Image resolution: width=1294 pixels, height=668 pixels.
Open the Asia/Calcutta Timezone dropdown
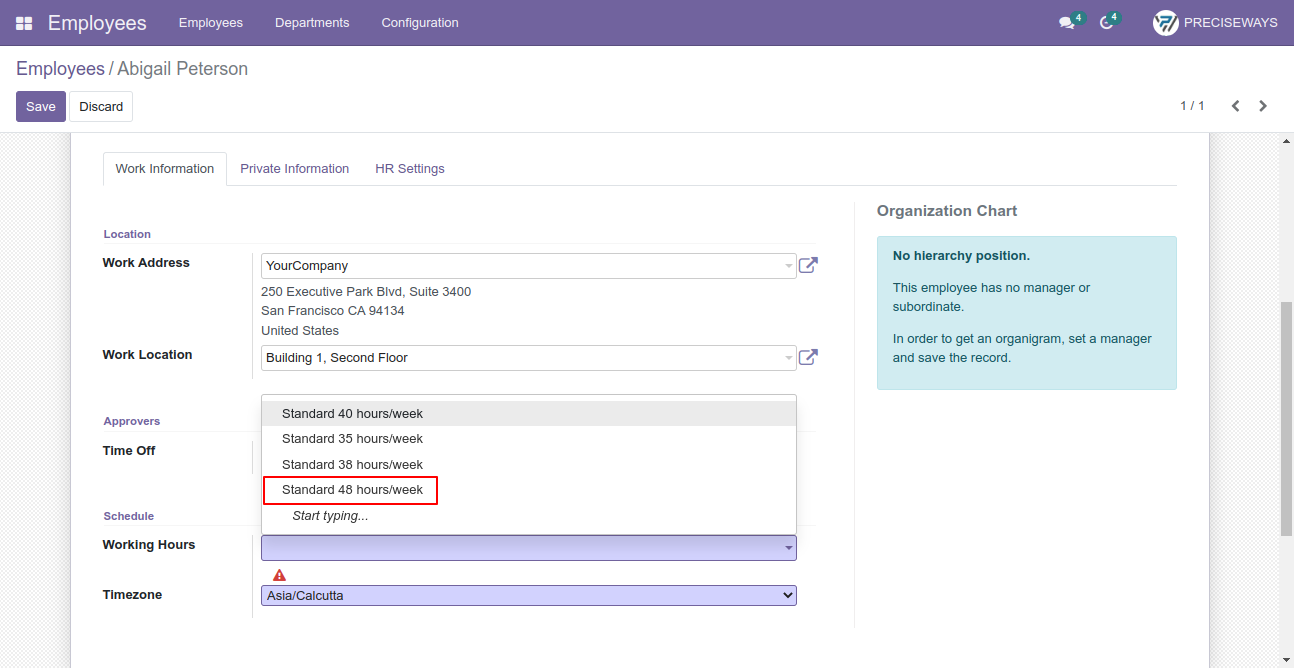pos(529,596)
